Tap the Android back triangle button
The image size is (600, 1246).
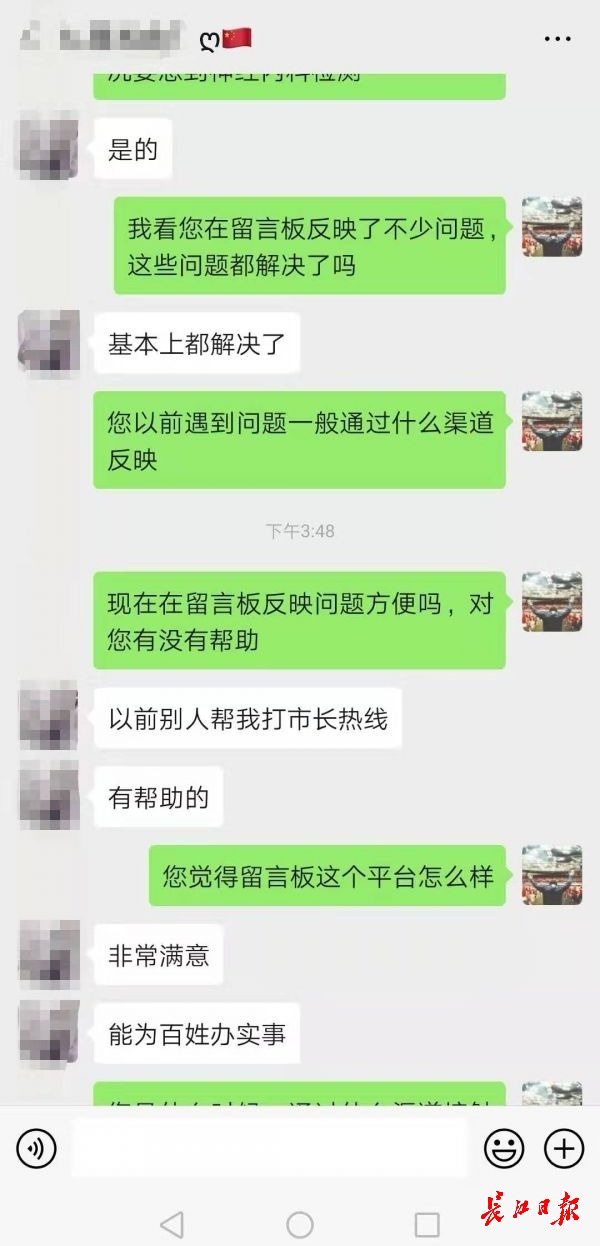pos(172,1224)
